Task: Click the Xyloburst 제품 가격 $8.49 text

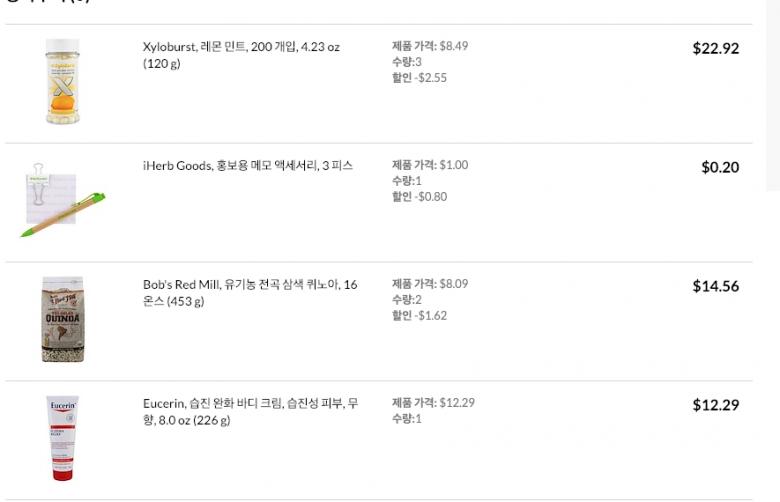Action: click(430, 46)
